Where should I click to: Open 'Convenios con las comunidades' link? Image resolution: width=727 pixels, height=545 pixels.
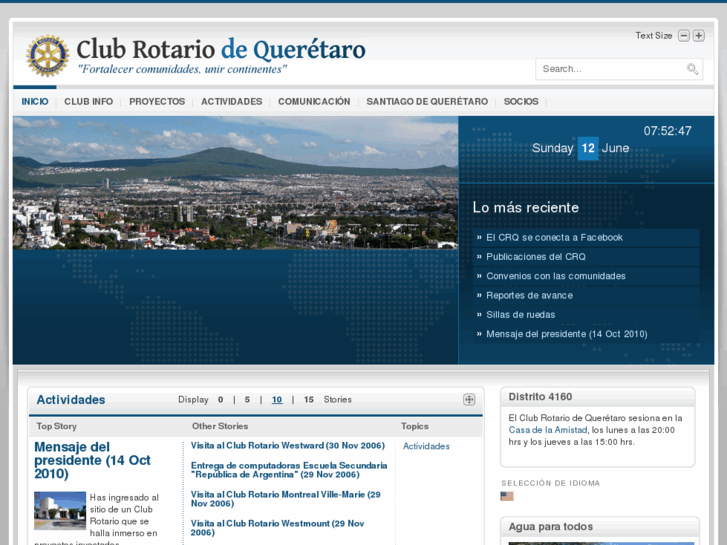coord(556,276)
